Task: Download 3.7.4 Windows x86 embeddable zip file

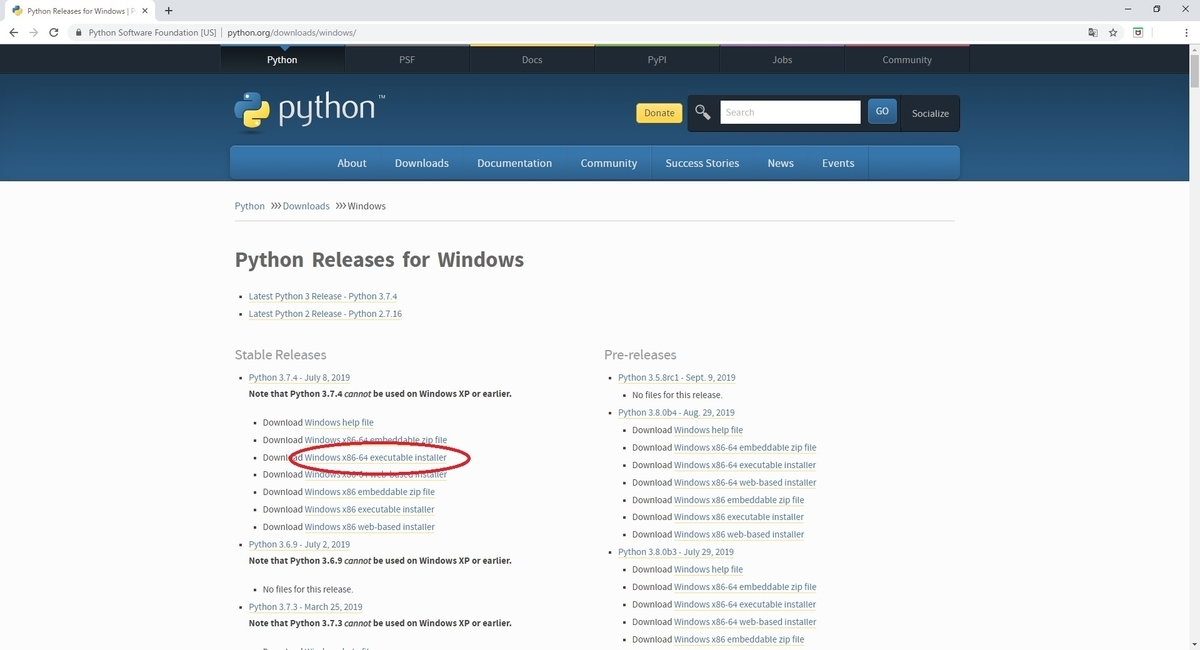Action: click(x=370, y=492)
